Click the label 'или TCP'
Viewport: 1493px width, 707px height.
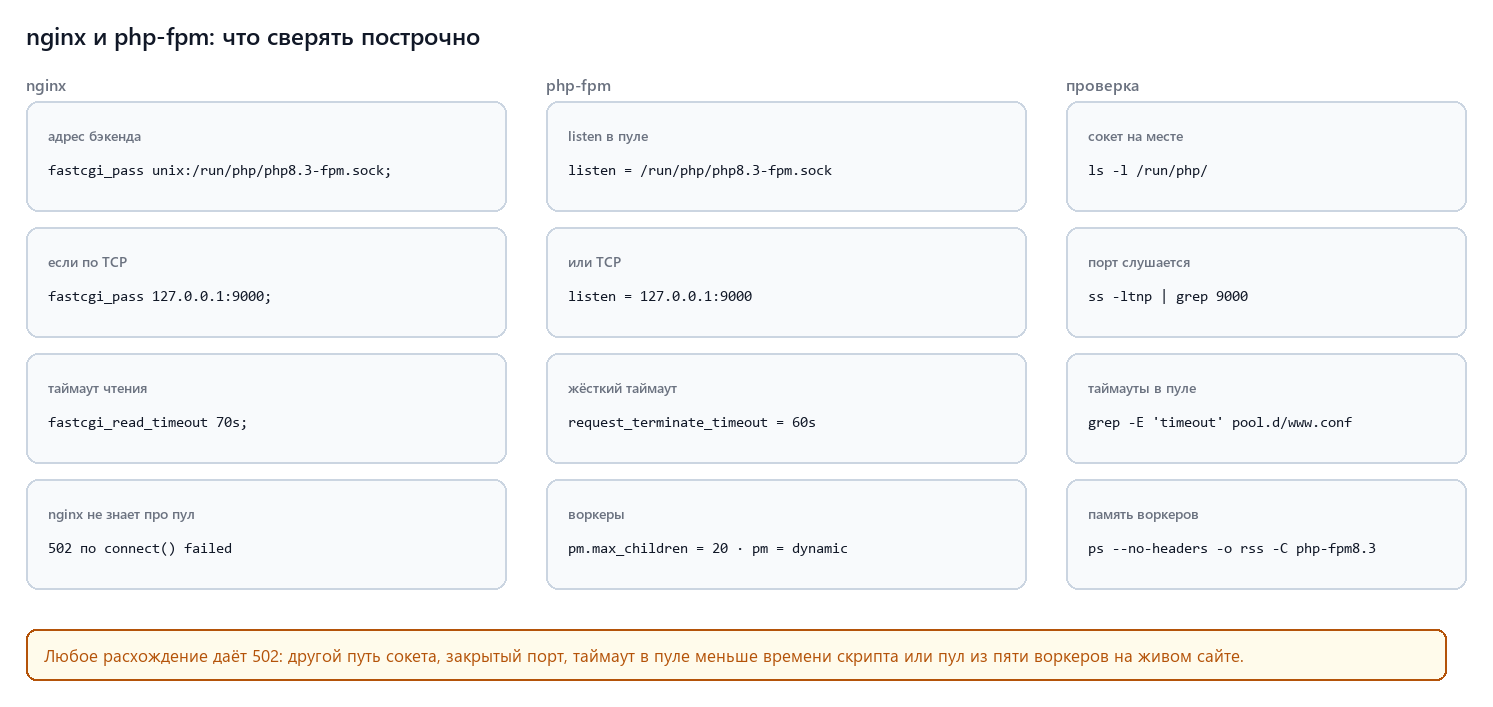pyautogui.click(x=594, y=263)
